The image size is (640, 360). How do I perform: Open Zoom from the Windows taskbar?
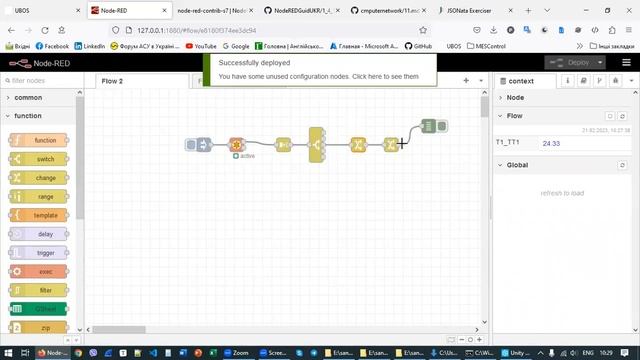point(237,353)
